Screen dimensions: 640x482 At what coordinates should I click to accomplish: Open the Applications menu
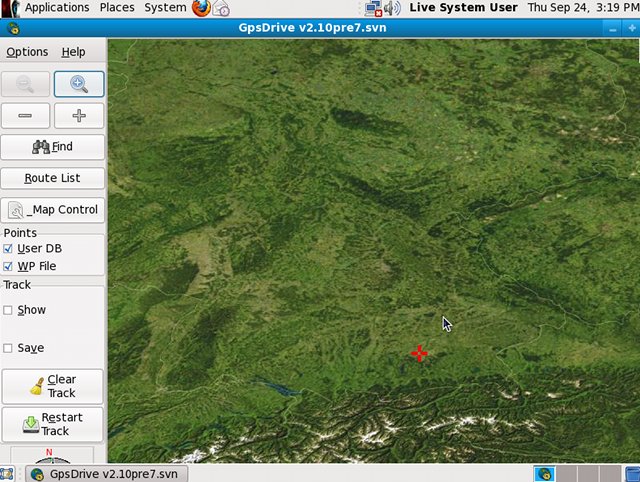click(57, 7)
